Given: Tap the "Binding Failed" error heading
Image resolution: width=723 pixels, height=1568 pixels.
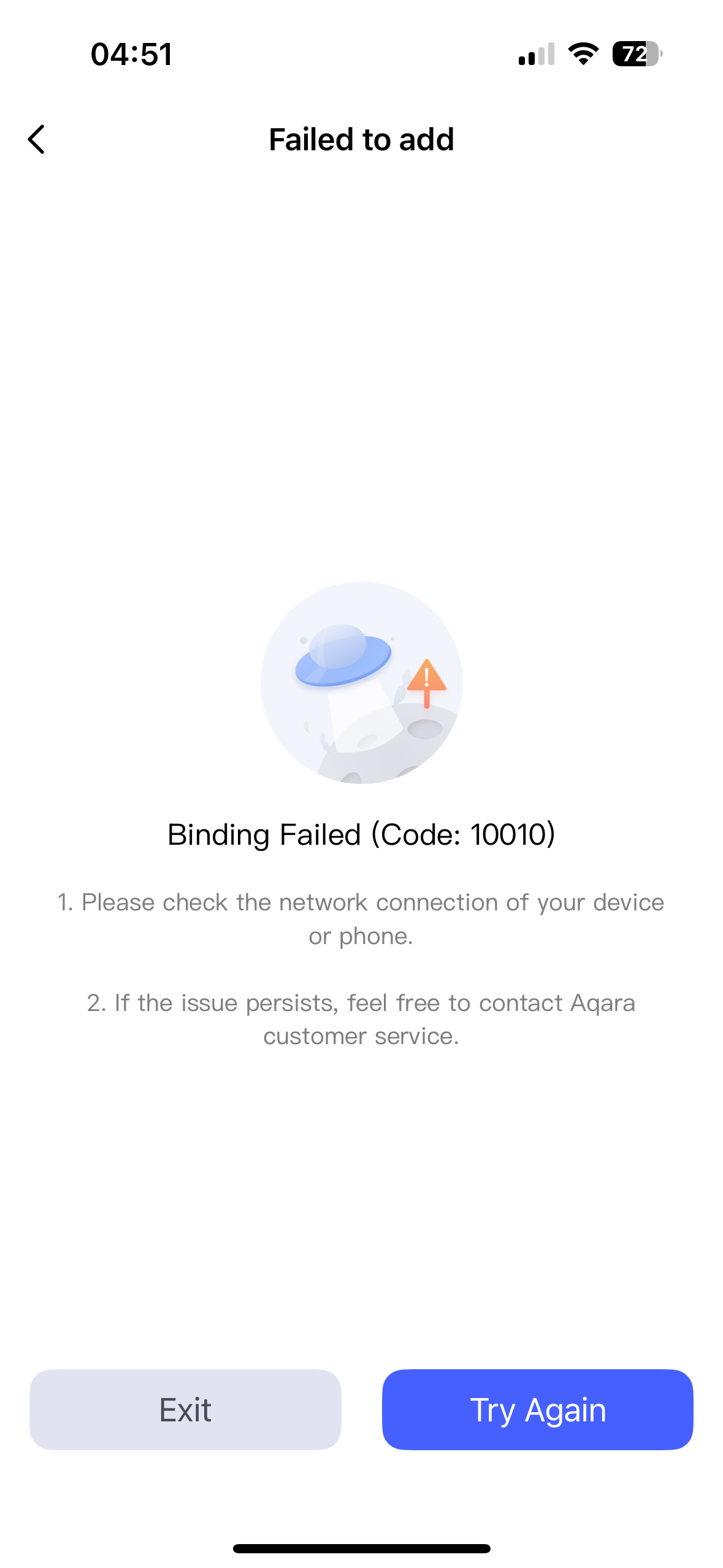Looking at the screenshot, I should 264,834.
